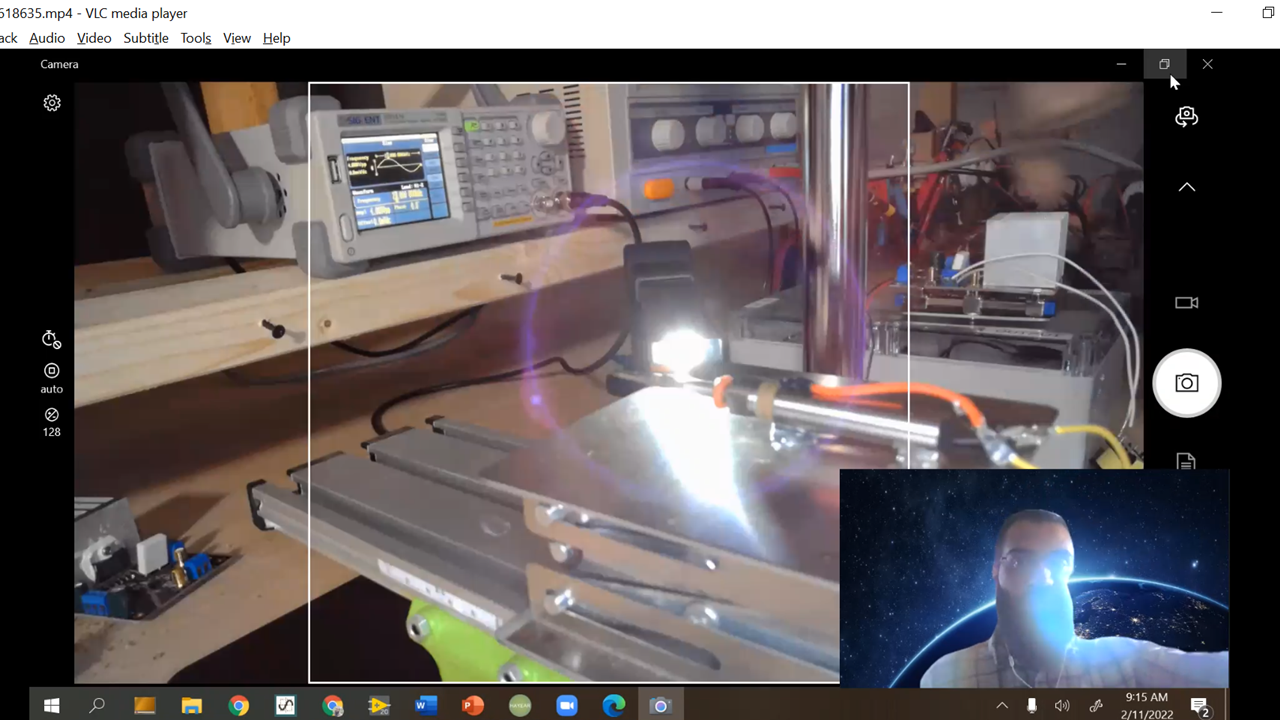Switch to document scan mode
Image resolution: width=1280 pixels, height=720 pixels.
(x=1186, y=461)
